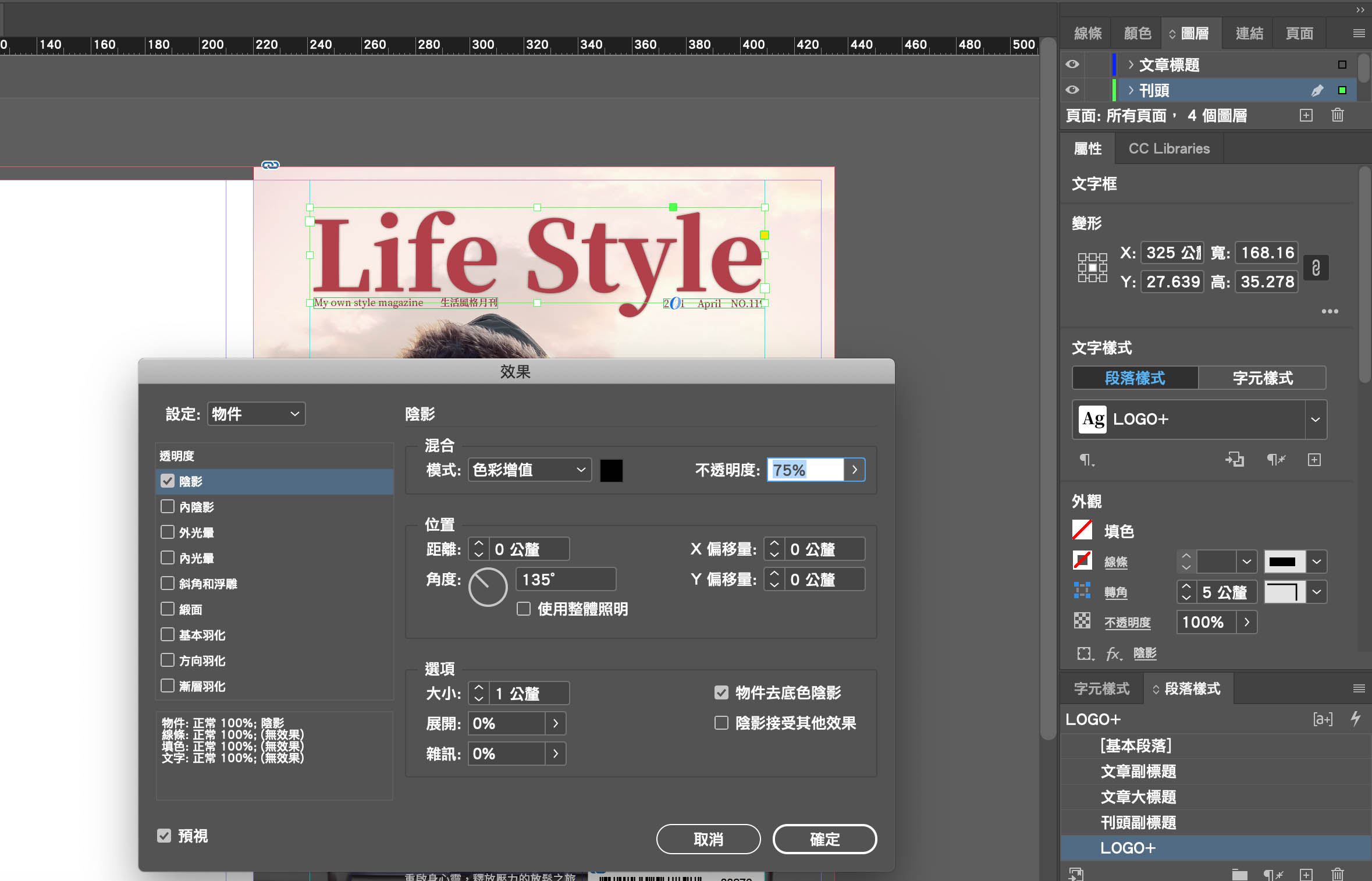Click the constrain proportions chain-link icon
The height and width of the screenshot is (881, 1372).
pos(1316,268)
